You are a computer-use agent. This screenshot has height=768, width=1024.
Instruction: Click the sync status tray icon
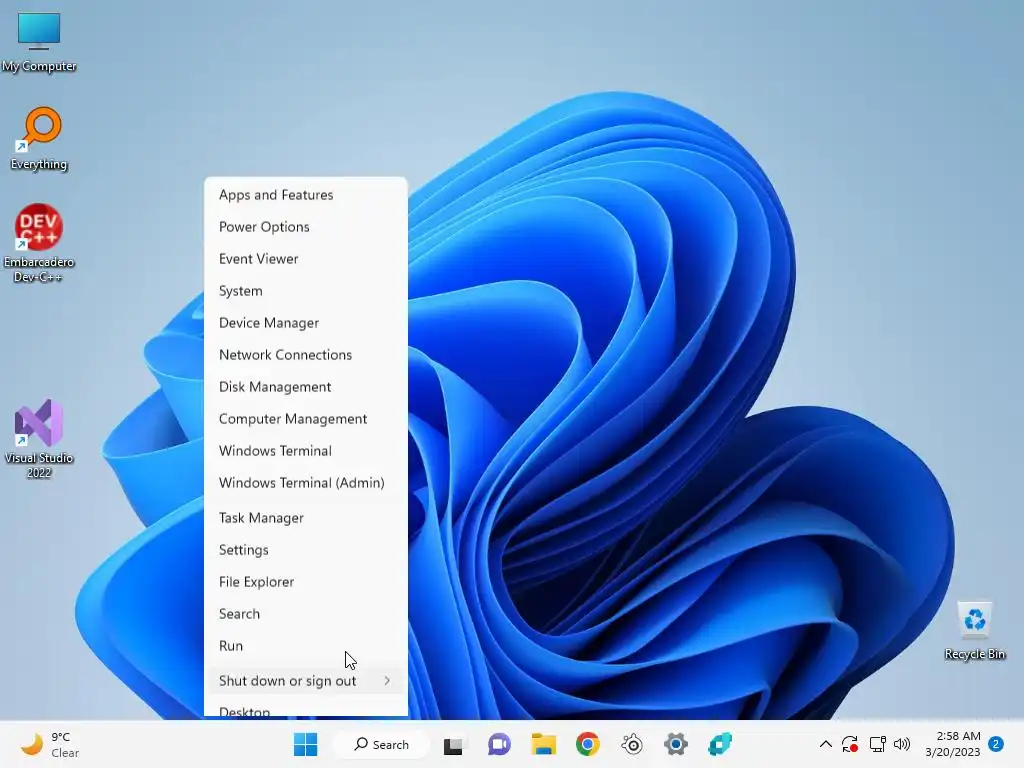(x=850, y=744)
